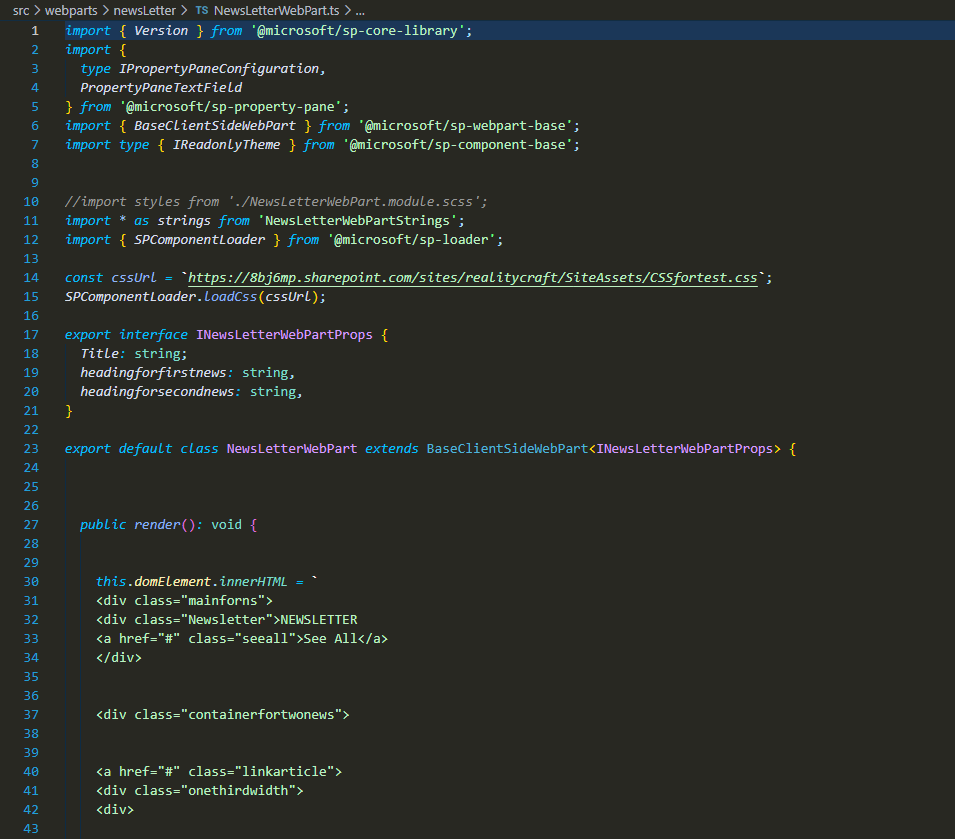Open the webparts breadcrumb segment

(71, 10)
